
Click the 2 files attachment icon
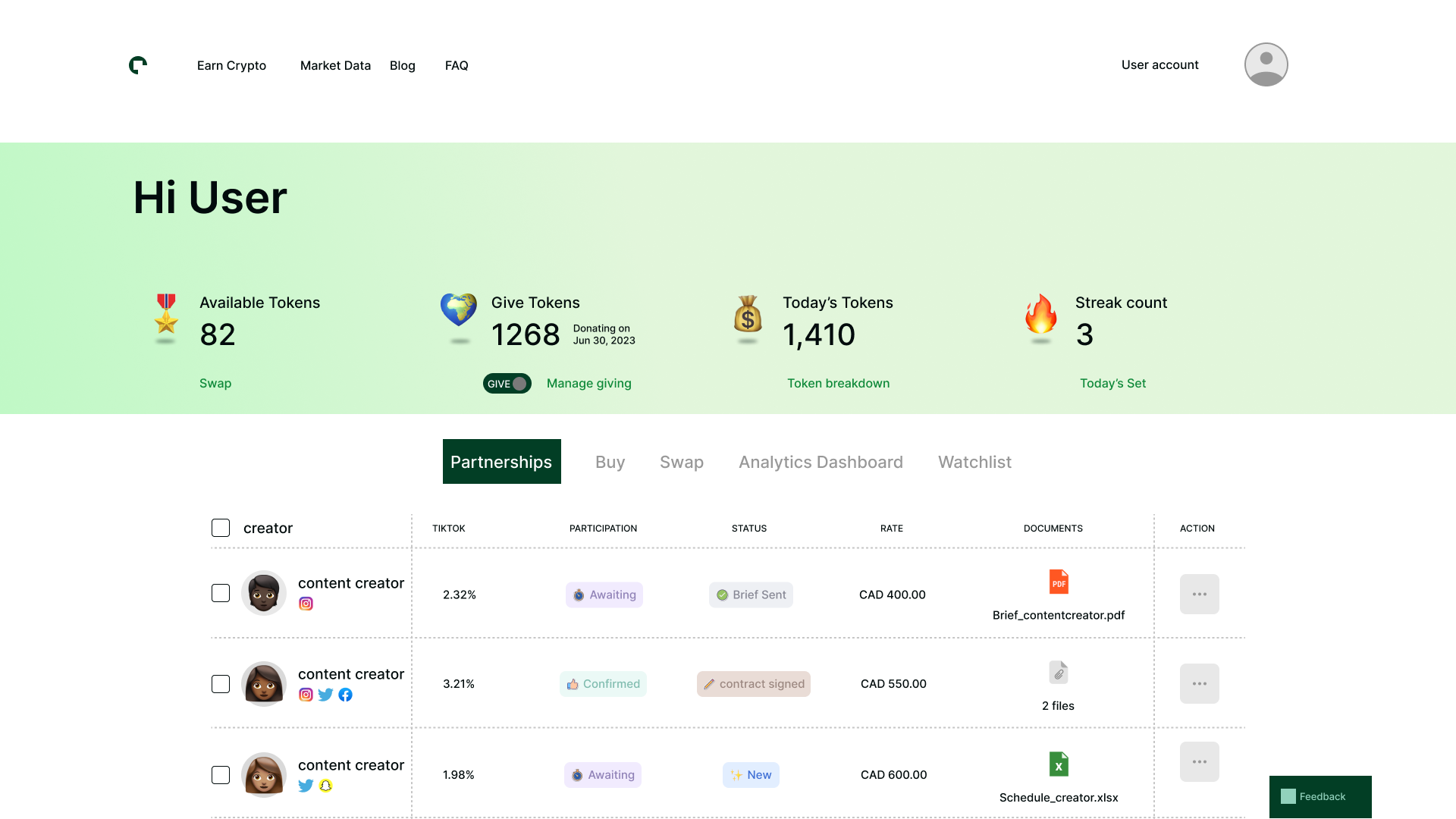coord(1059,673)
